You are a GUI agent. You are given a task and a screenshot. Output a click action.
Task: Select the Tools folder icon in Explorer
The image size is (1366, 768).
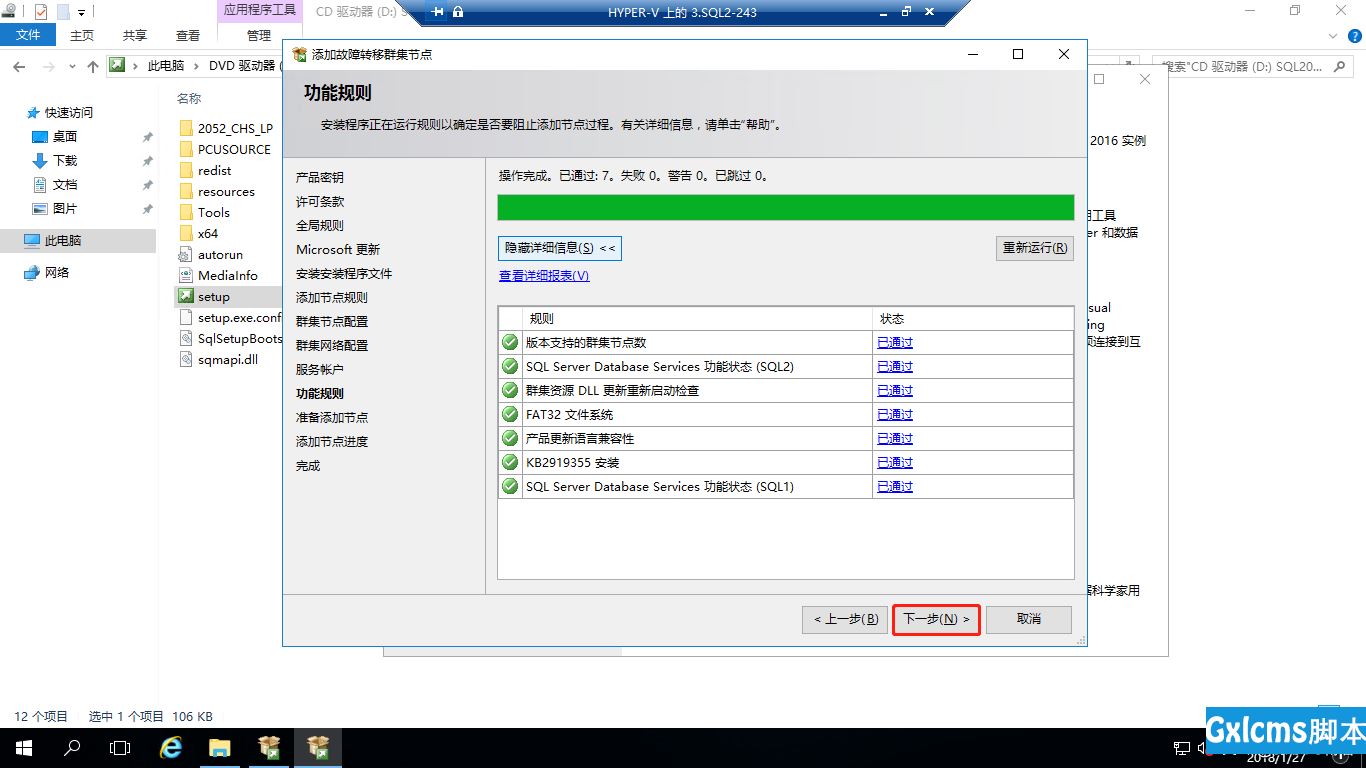pyautogui.click(x=185, y=212)
